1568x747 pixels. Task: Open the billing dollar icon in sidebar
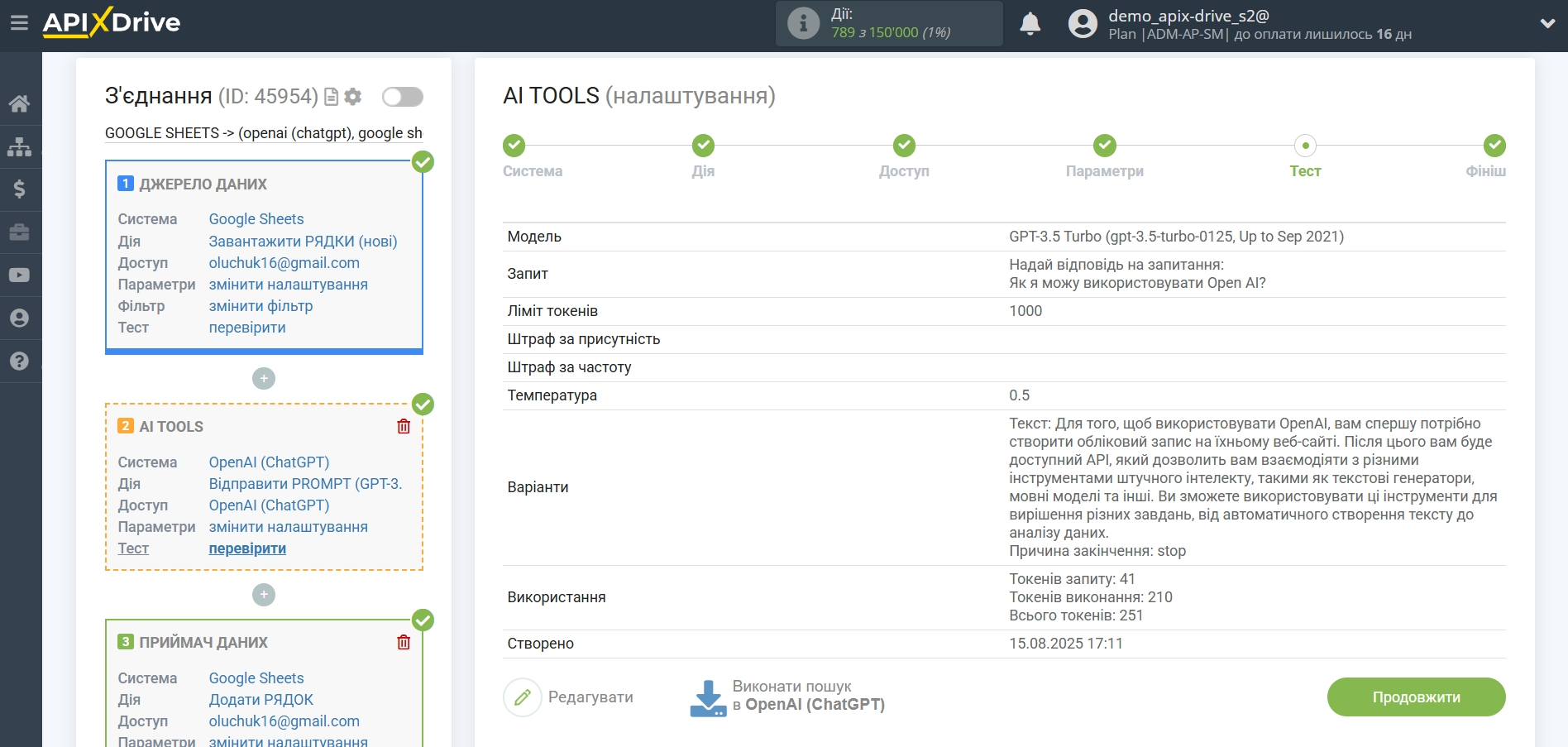pos(19,189)
